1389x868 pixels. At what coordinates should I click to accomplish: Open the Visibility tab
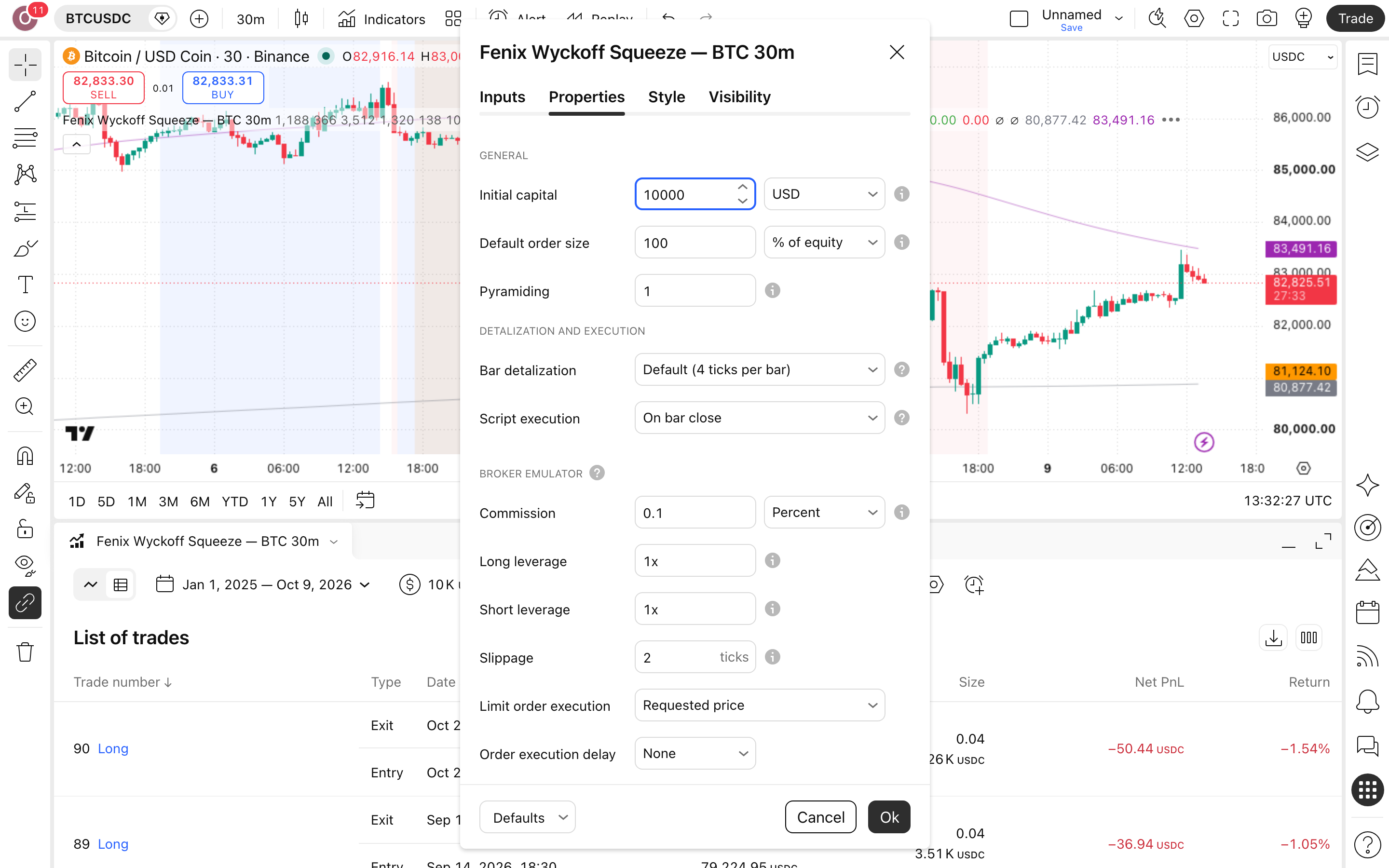[x=739, y=97]
